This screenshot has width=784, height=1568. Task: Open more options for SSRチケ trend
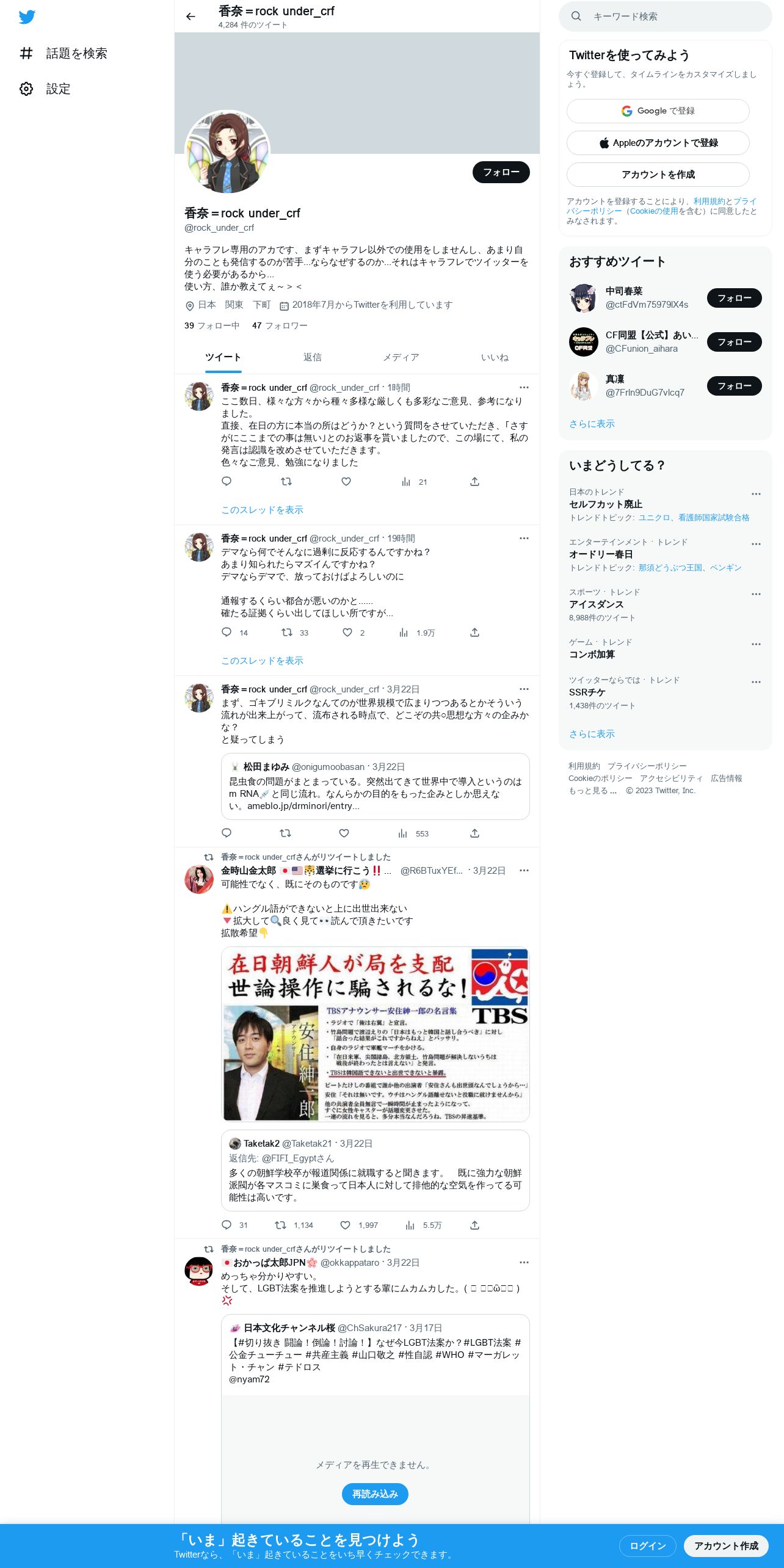(756, 682)
